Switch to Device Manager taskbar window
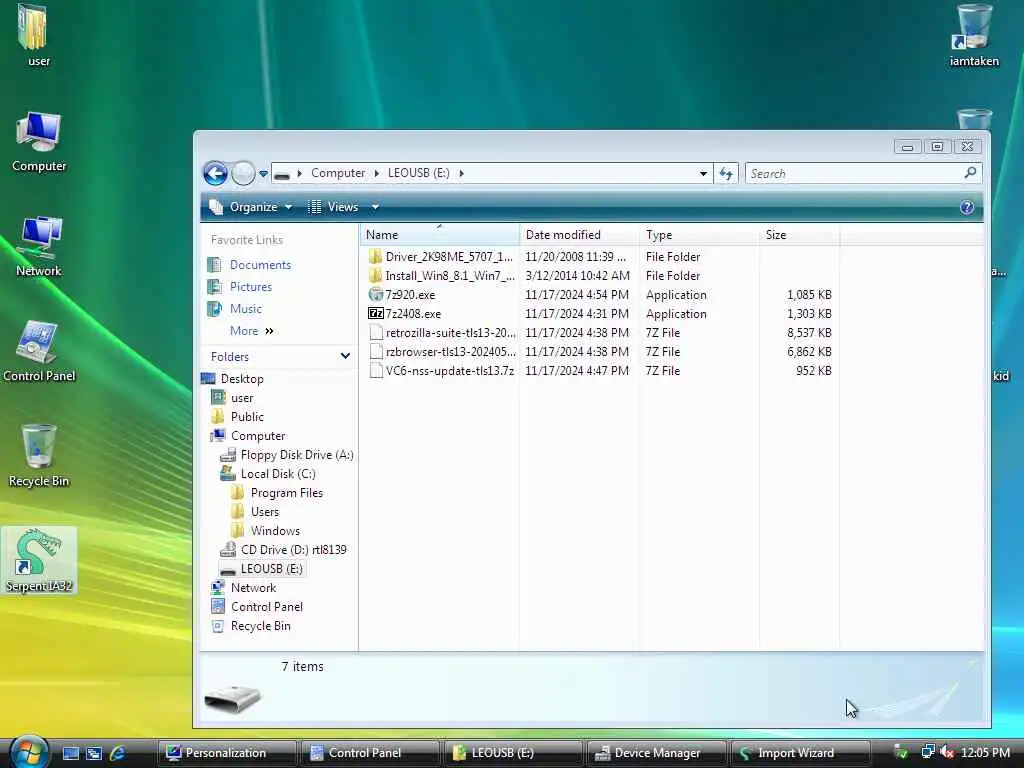The height and width of the screenshot is (768, 1024). pos(656,753)
